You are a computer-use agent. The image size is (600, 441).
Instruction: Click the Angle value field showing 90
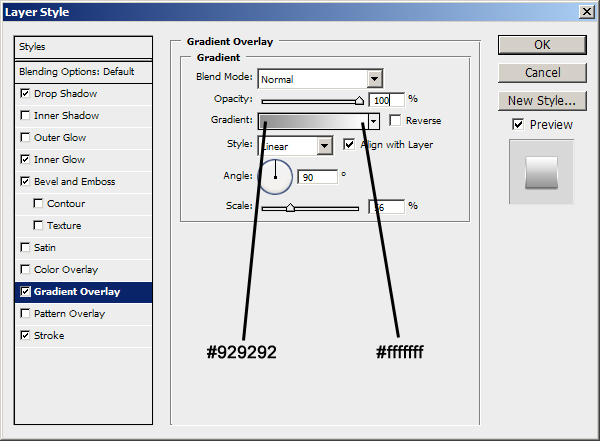click(x=318, y=177)
